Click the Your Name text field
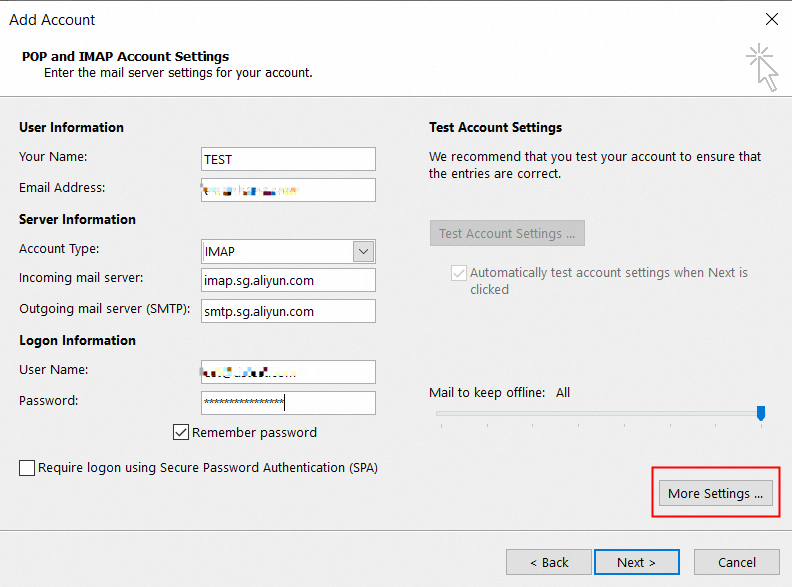The image size is (792, 587). coord(288,159)
